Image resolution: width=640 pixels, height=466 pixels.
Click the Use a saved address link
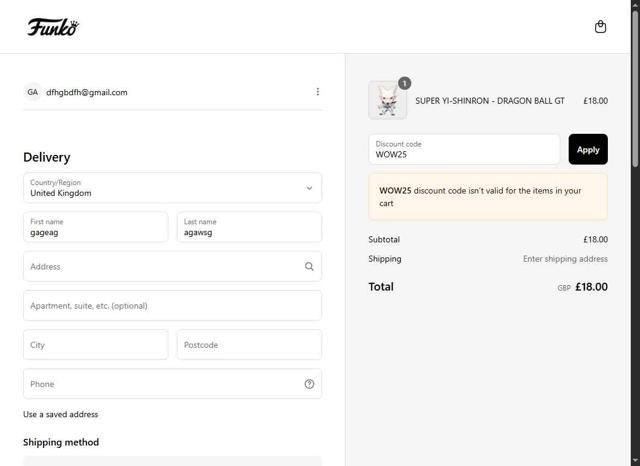click(61, 414)
